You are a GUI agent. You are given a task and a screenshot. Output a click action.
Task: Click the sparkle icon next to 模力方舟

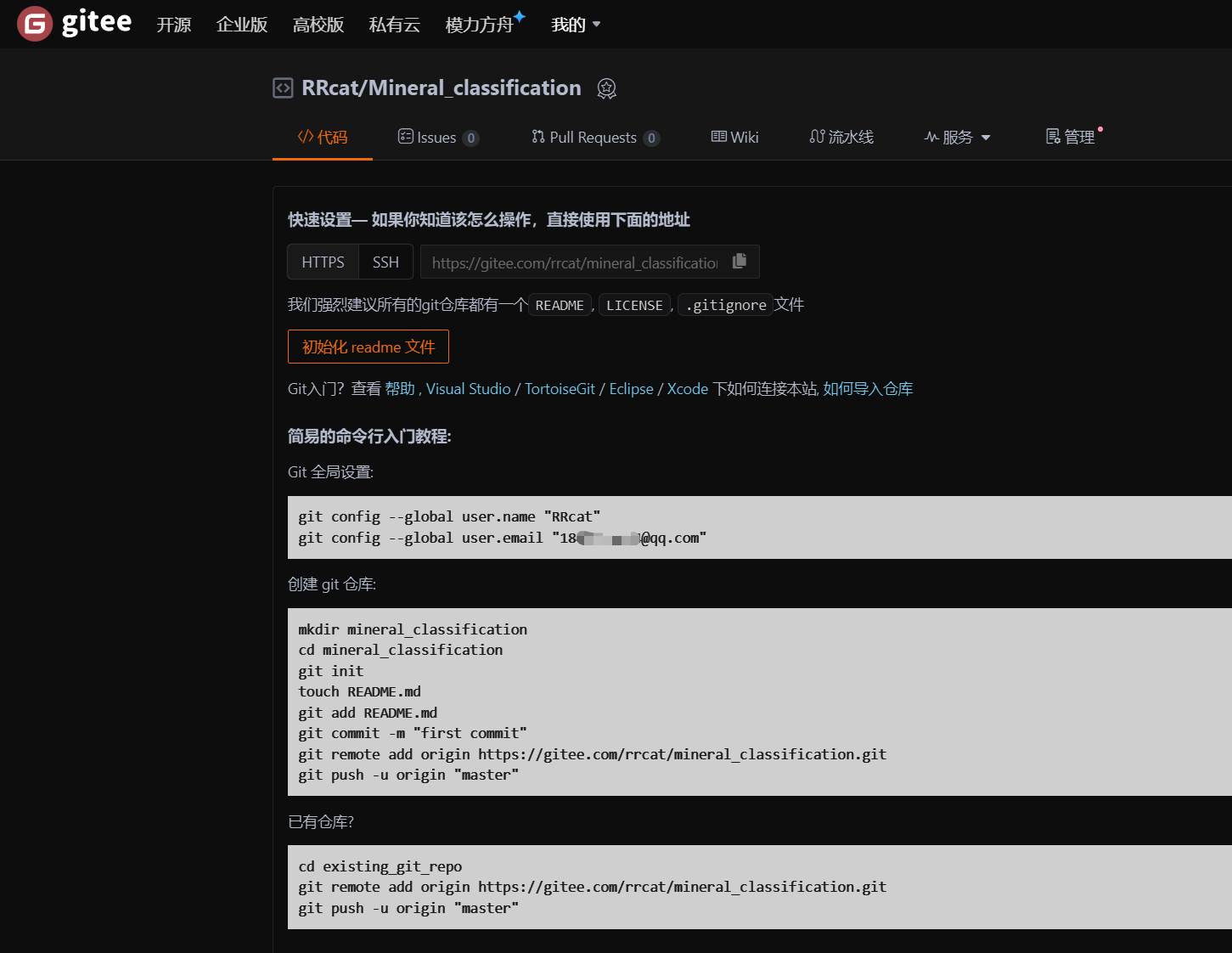coord(520,16)
